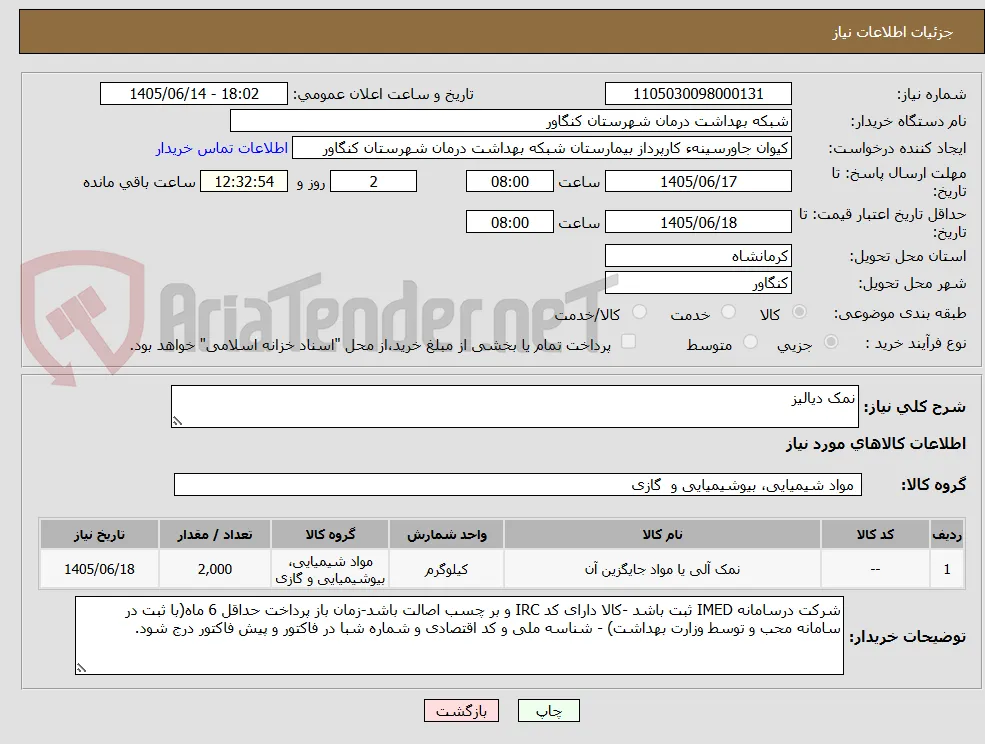Click the price validity hour field
Viewport: 985px width, 744px height.
[509, 222]
